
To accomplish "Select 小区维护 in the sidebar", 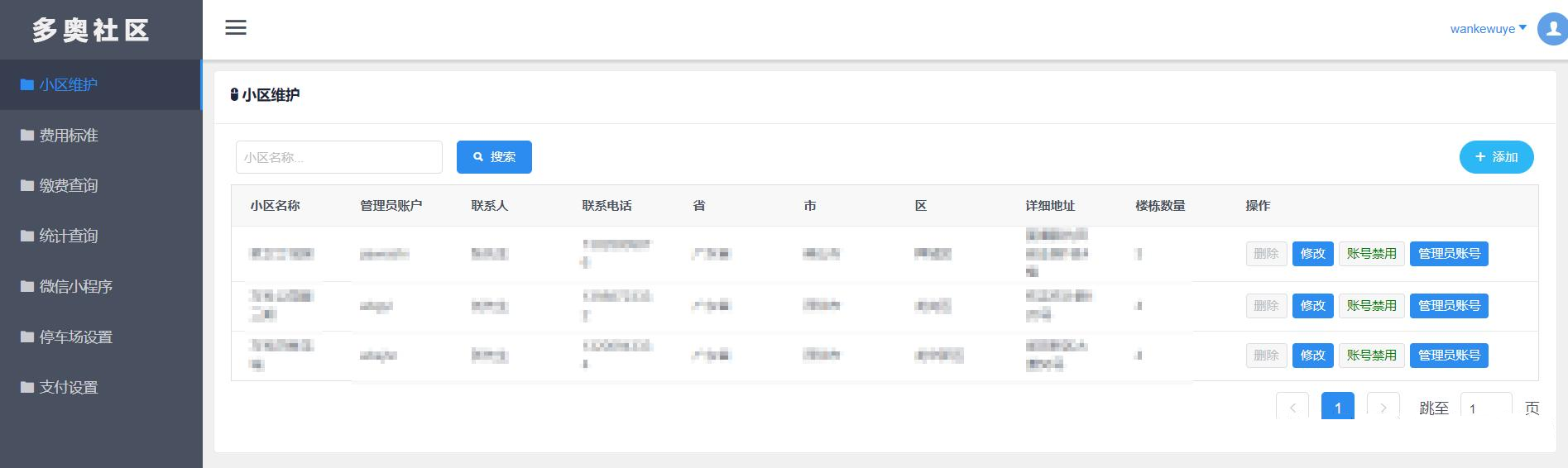I will [69, 84].
